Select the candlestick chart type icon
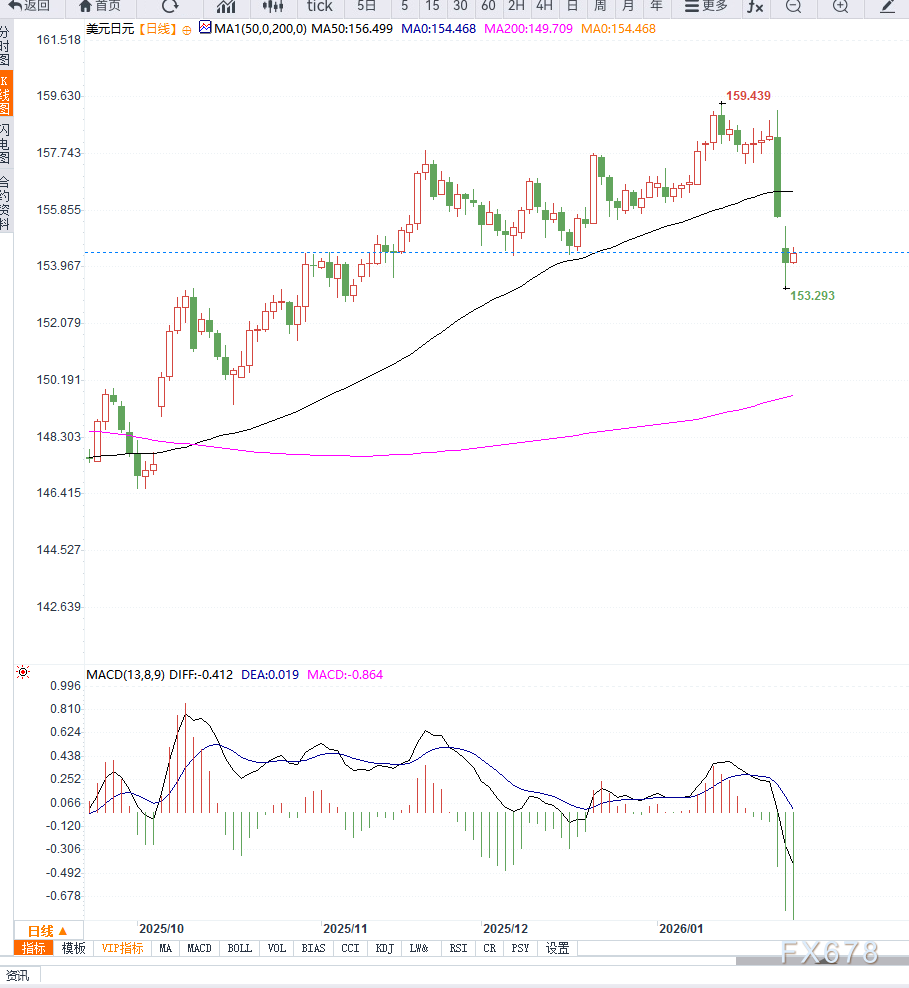909x988 pixels. (273, 6)
